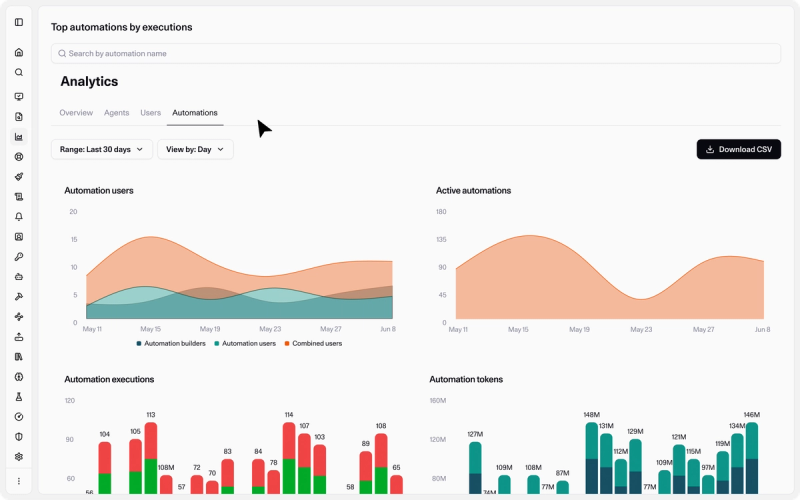Open the contact portrait icon in sidebar
800x500 pixels.
coord(19,237)
